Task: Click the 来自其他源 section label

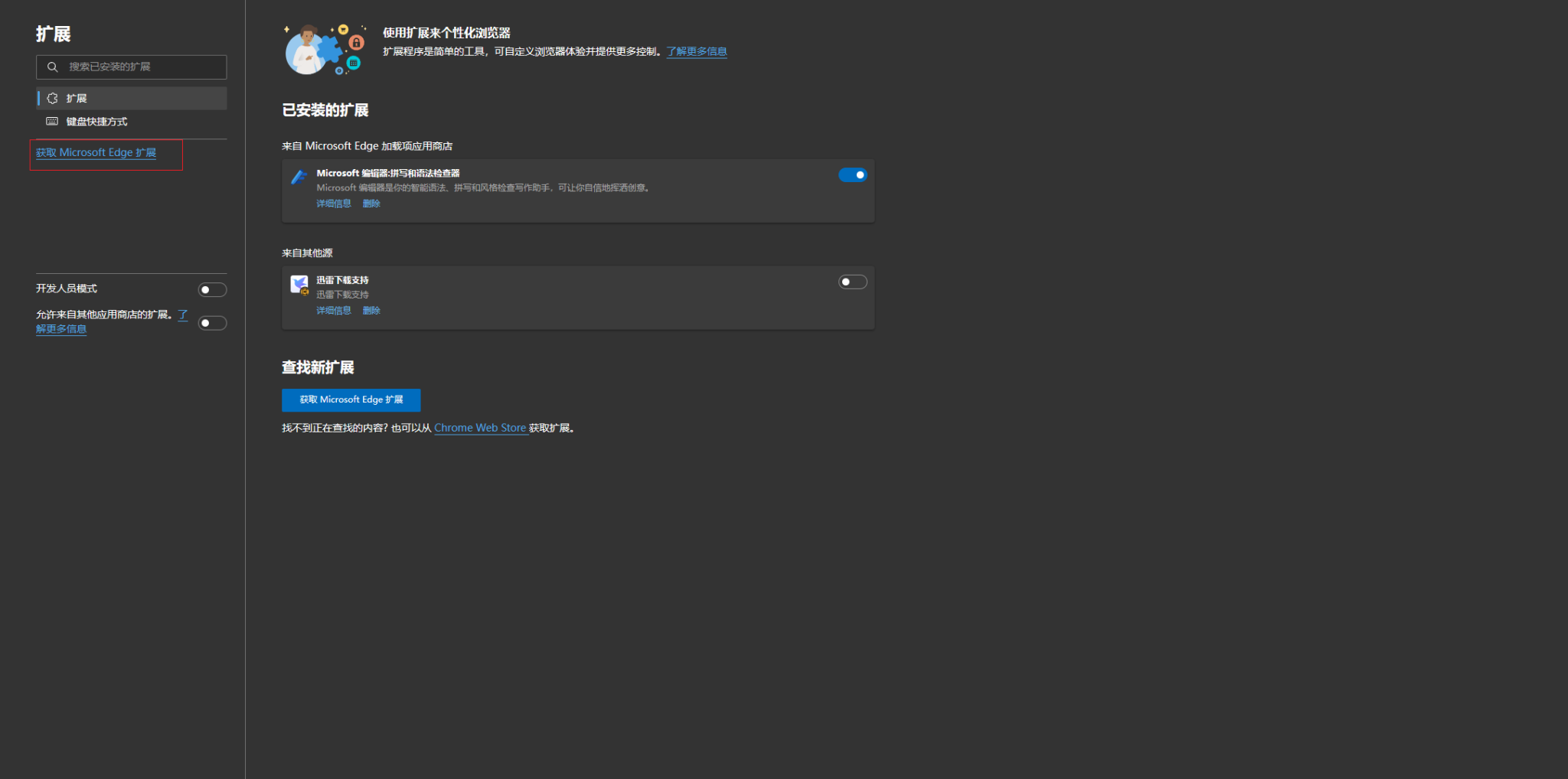Action: click(x=307, y=253)
